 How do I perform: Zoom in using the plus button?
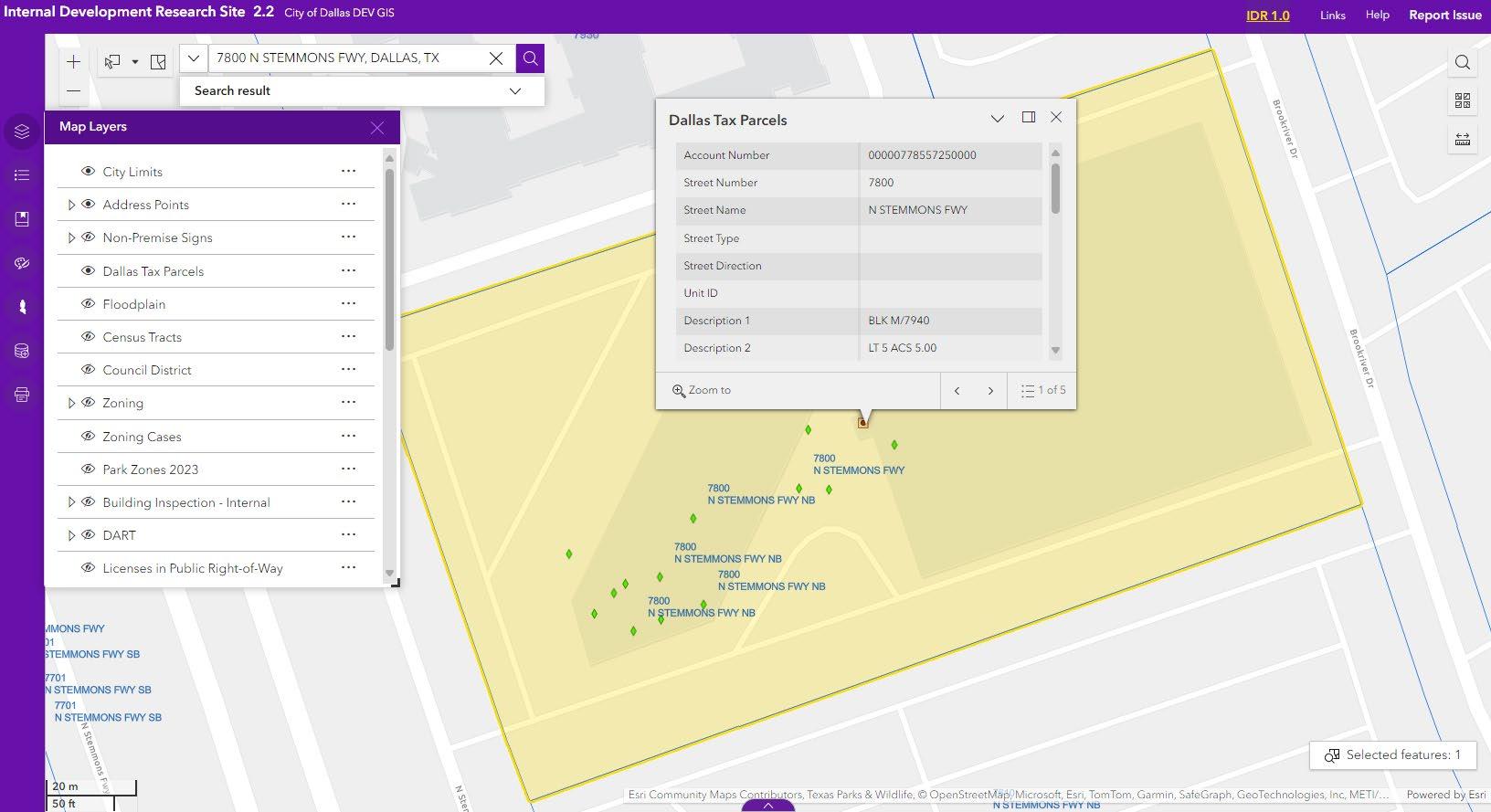[74, 62]
